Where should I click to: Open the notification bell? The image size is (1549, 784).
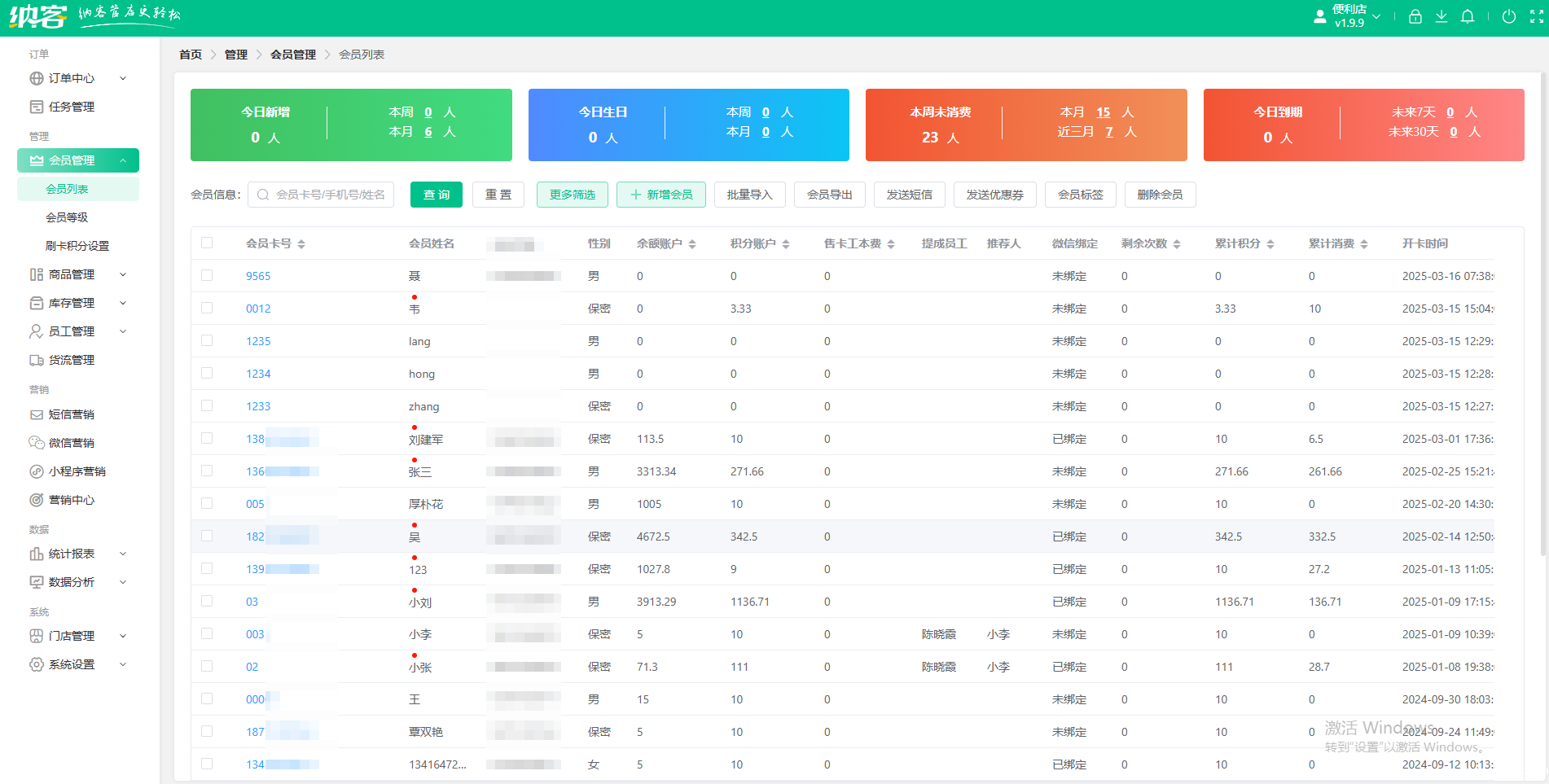pyautogui.click(x=1468, y=16)
